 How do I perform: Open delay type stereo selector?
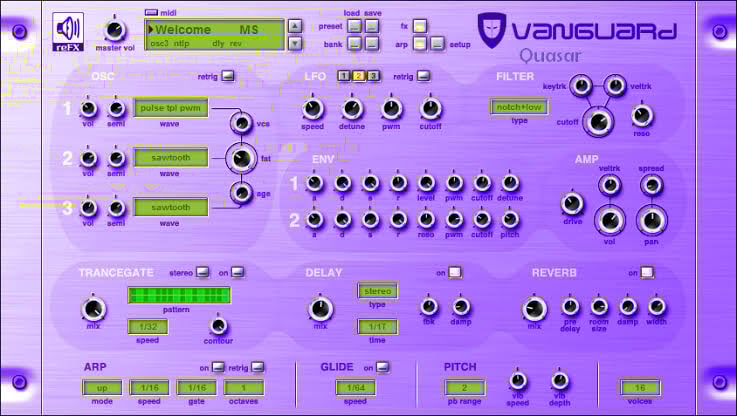coord(377,291)
